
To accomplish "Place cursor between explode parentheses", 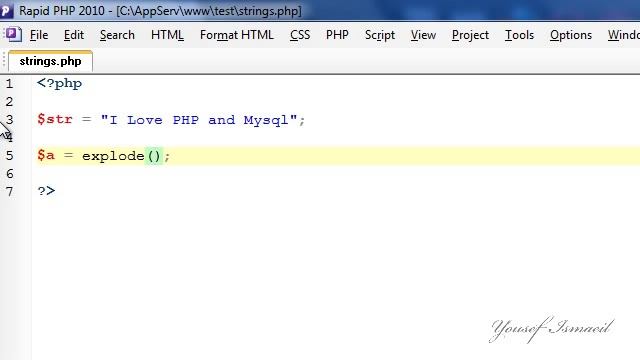I will coord(154,156).
